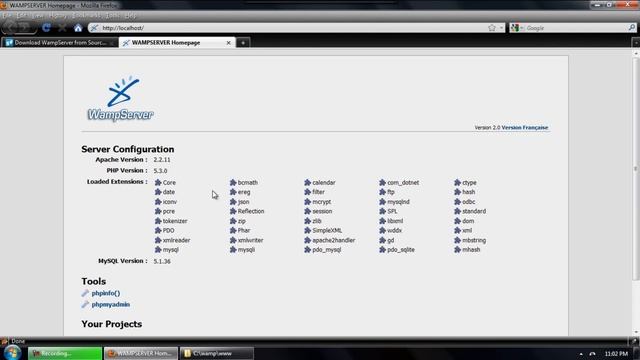640x360 pixels.
Task: Open the phpinfo() link
Action: pos(106,293)
